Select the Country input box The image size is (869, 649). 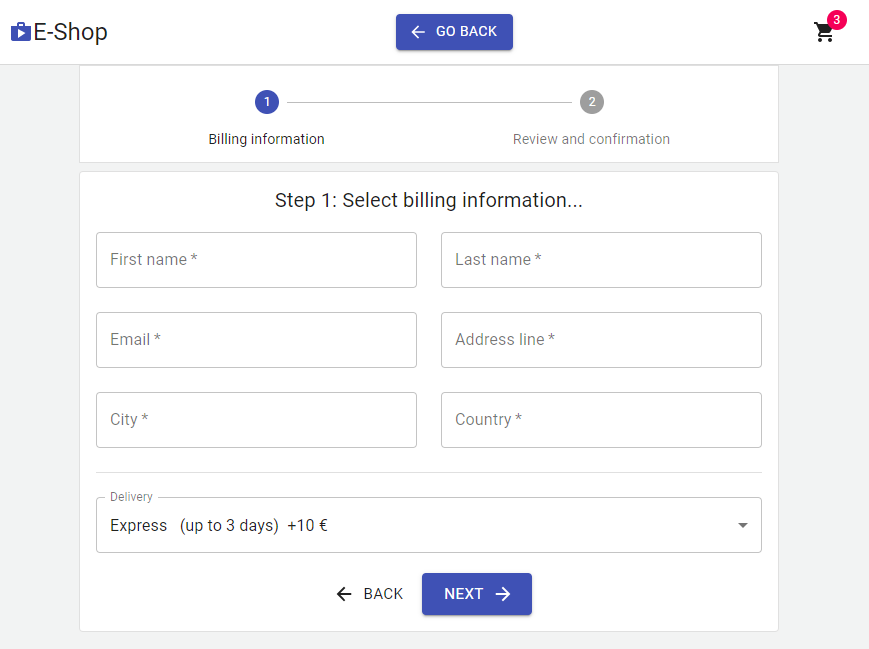coord(601,420)
